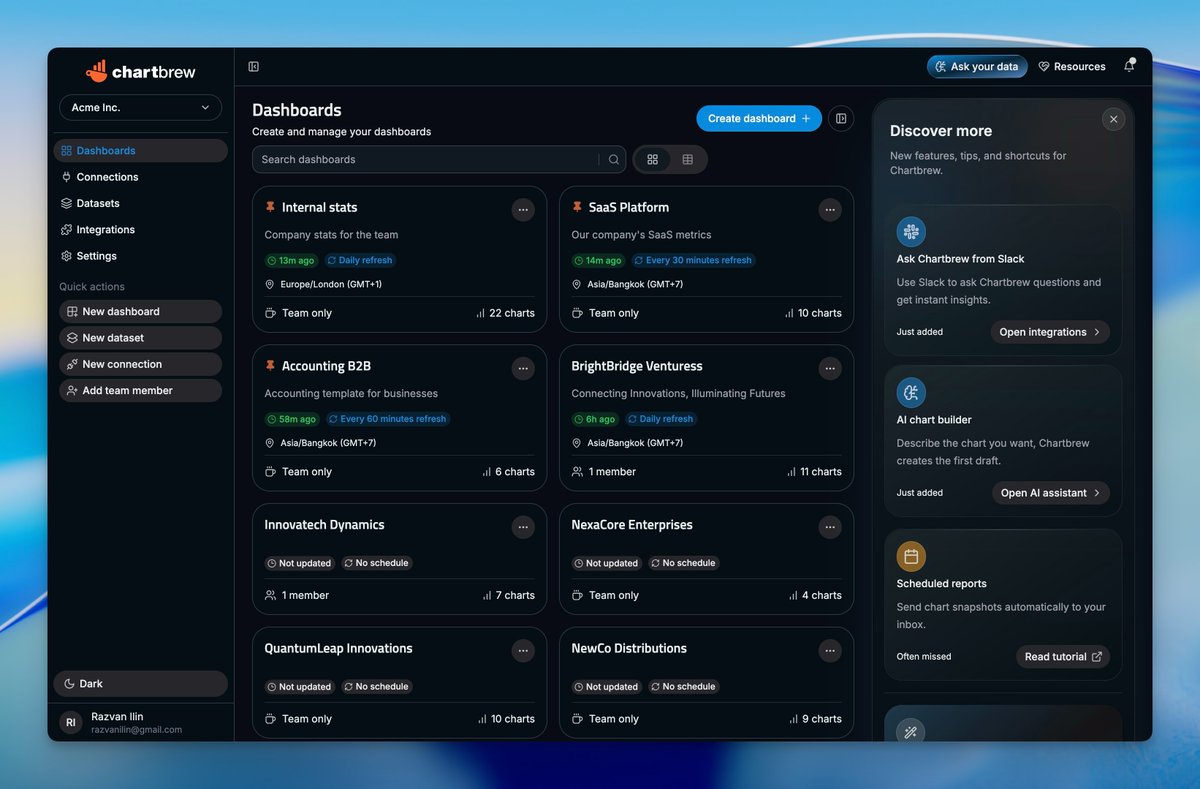Click the '22 charts' count
This screenshot has width=1200, height=789.
tap(506, 313)
